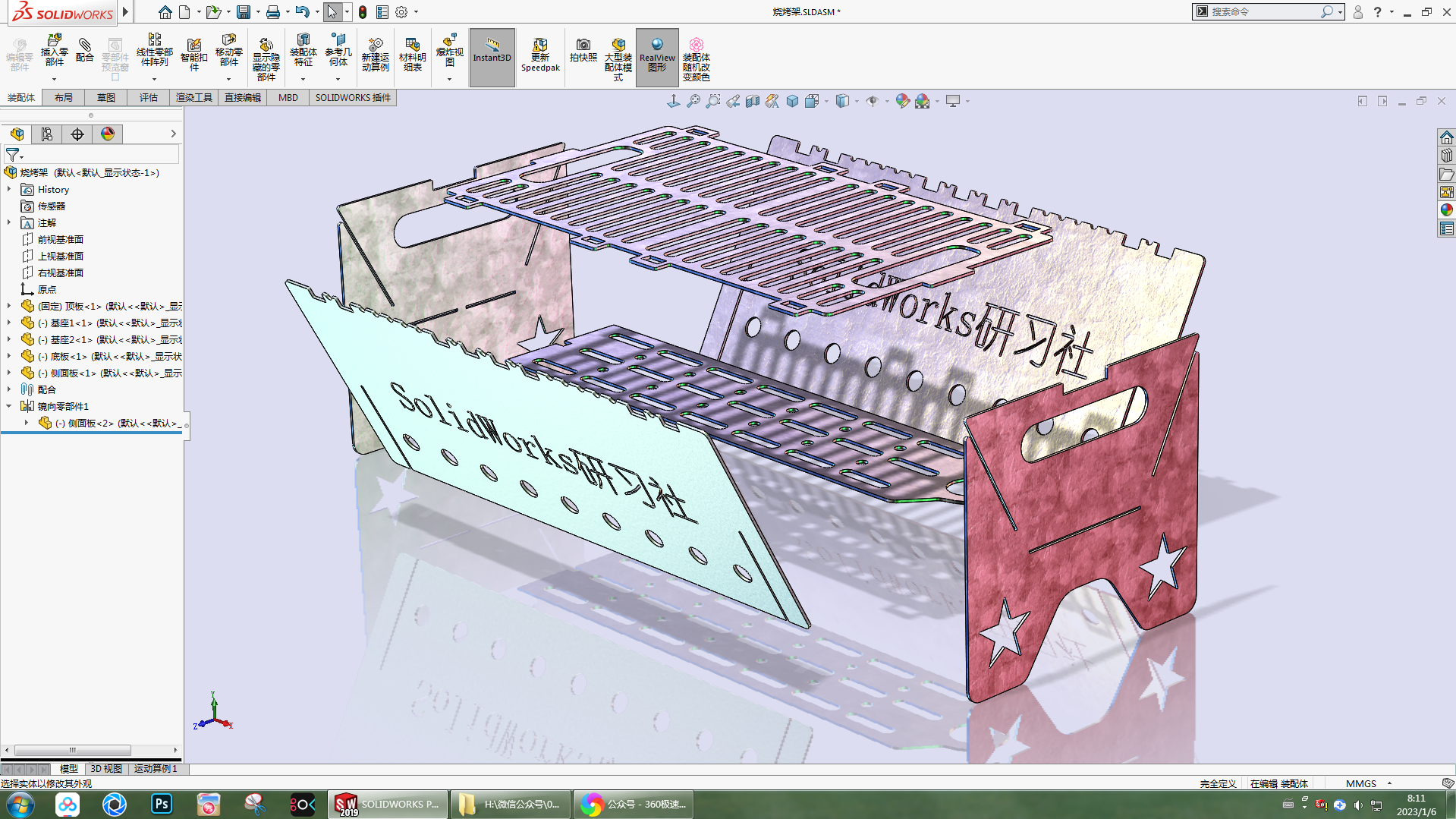
Task: Open the Bill of Materials (材料明细表) tool
Action: pyautogui.click(x=412, y=55)
